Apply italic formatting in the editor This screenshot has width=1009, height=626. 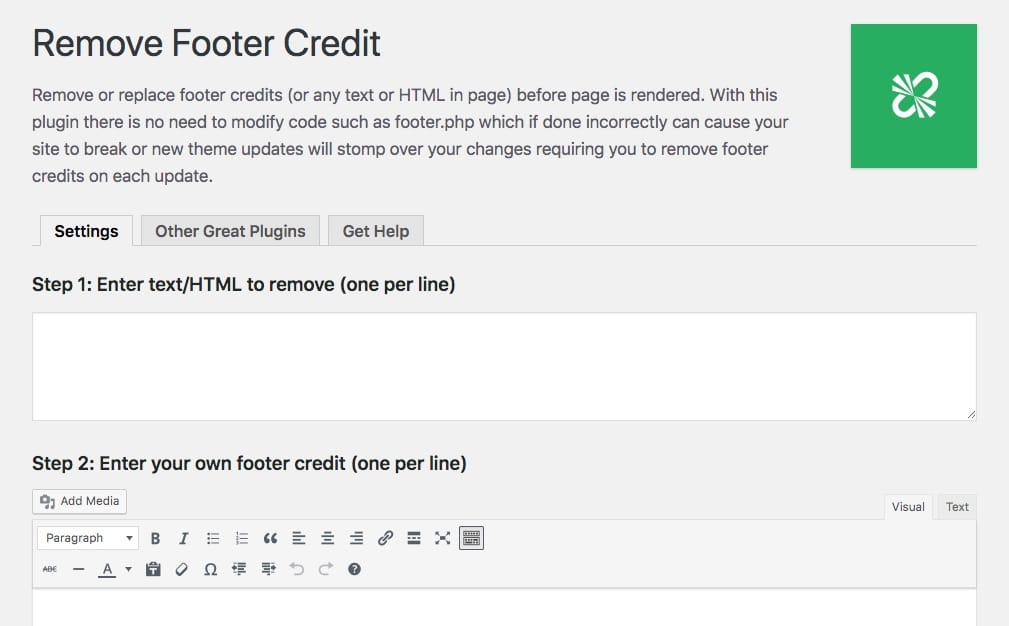[184, 538]
